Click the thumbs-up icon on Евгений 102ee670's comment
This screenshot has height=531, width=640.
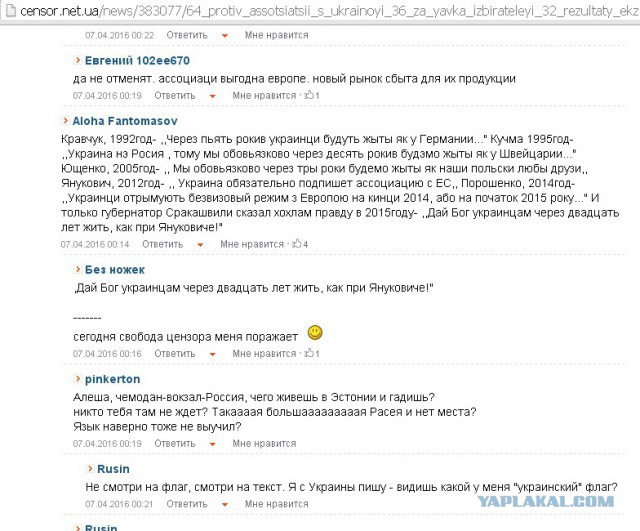[309, 95]
